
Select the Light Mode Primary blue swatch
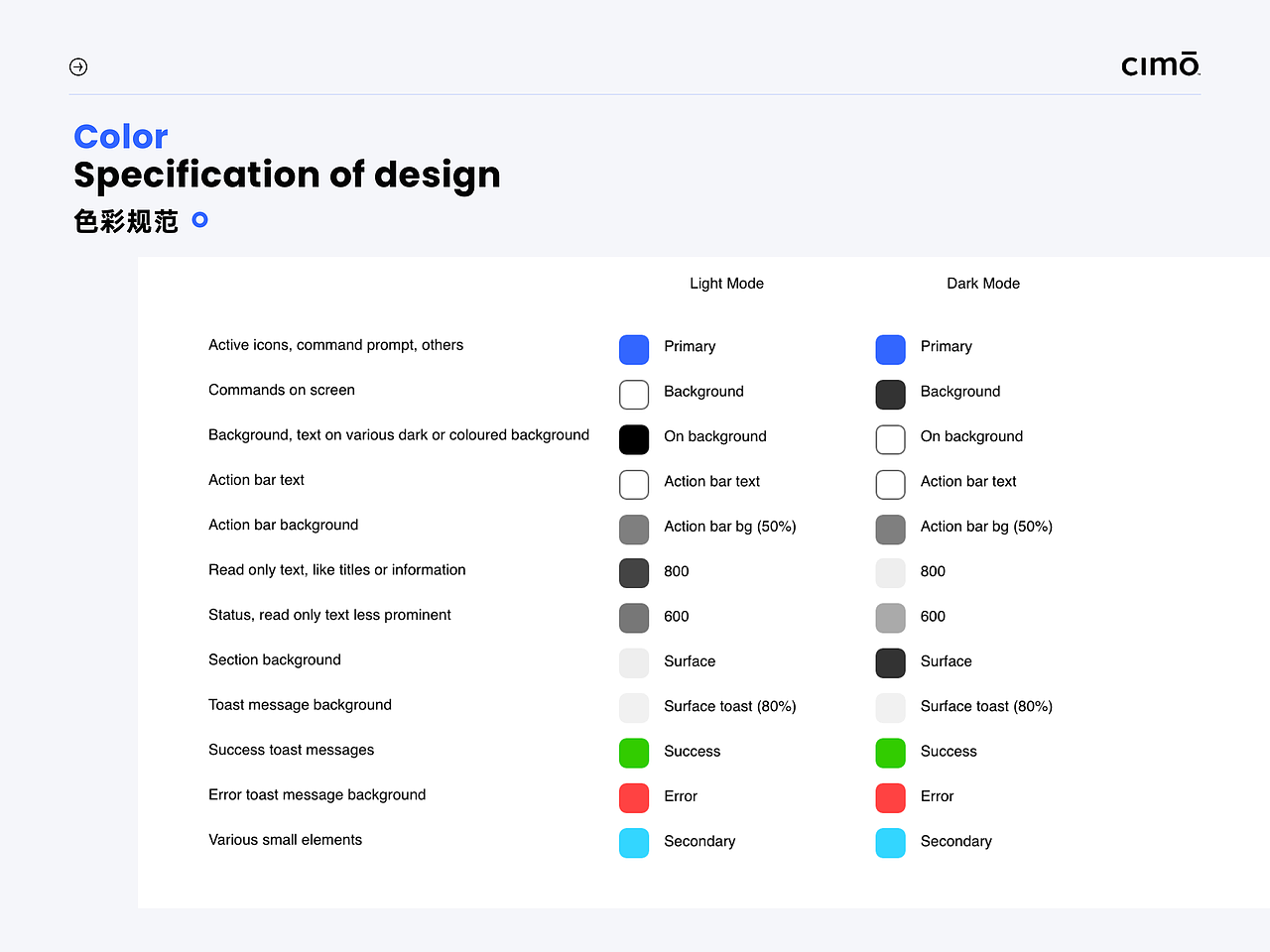(x=634, y=349)
